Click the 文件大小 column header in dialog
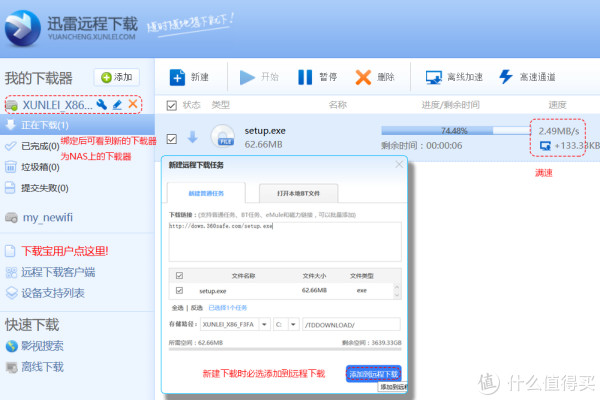 (314, 276)
